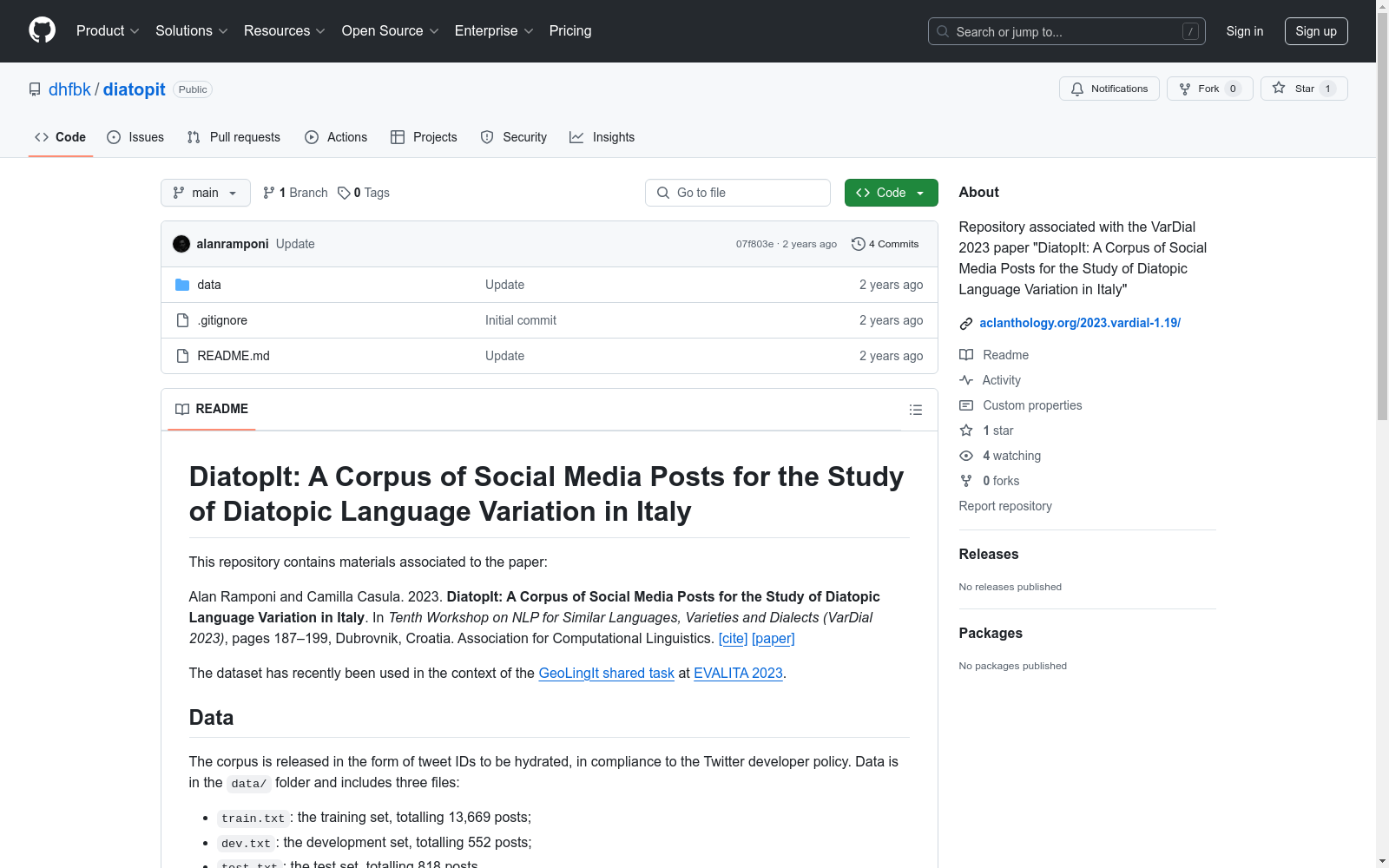This screenshot has height=868, width=1389.
Task: Open the dhfbk owner link
Action: (x=69, y=89)
